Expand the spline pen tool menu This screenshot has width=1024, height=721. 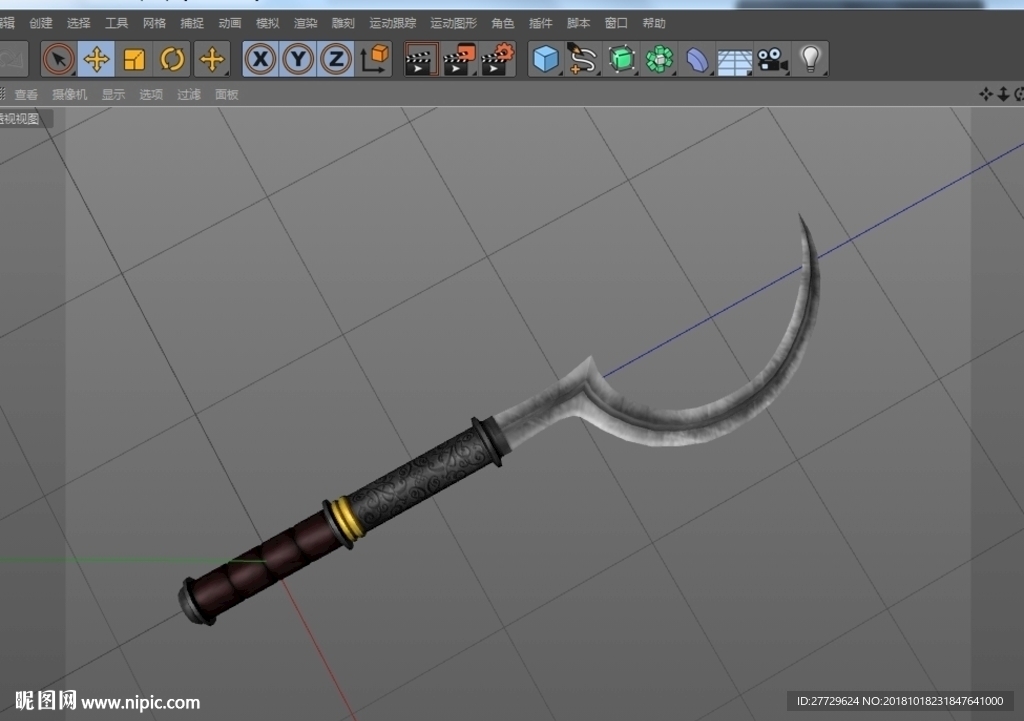(x=583, y=59)
